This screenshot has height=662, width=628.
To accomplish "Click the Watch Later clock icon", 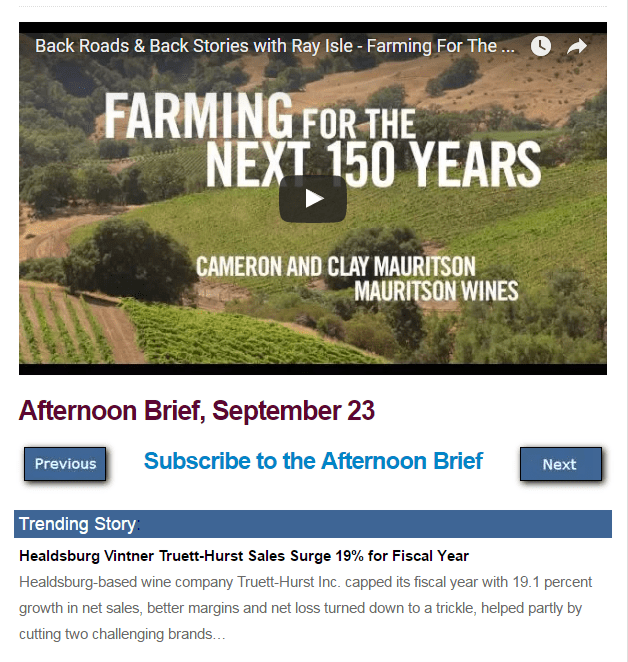I will coord(540,46).
